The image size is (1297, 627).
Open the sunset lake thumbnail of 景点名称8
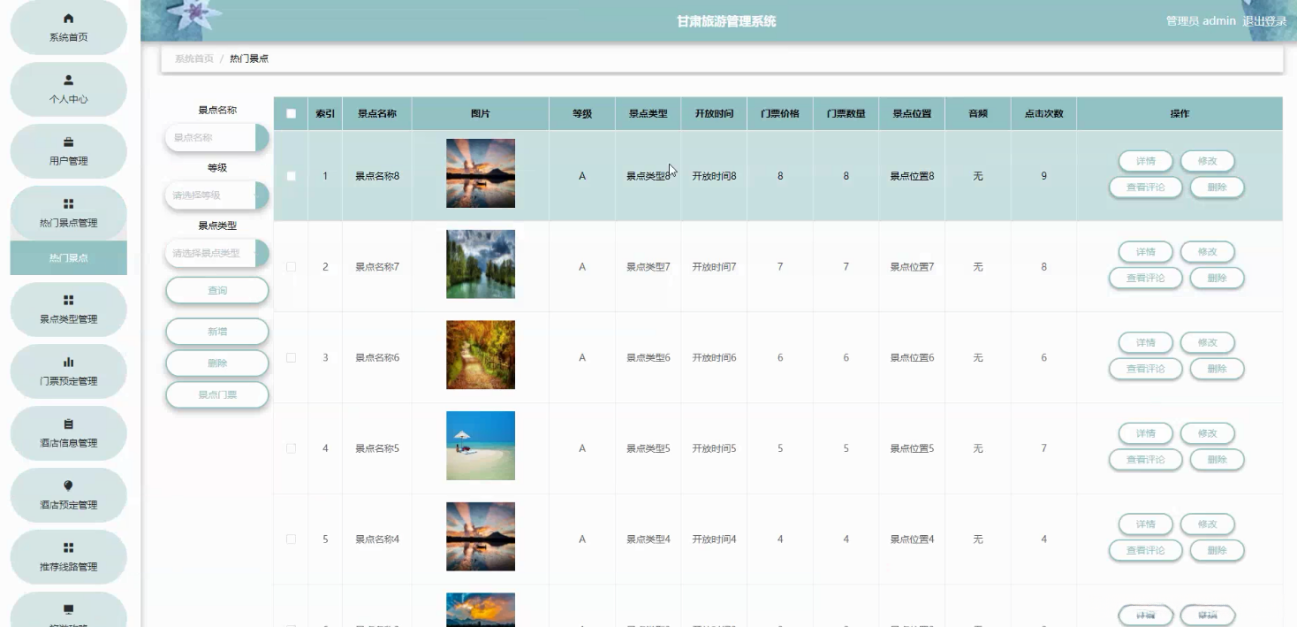point(480,173)
